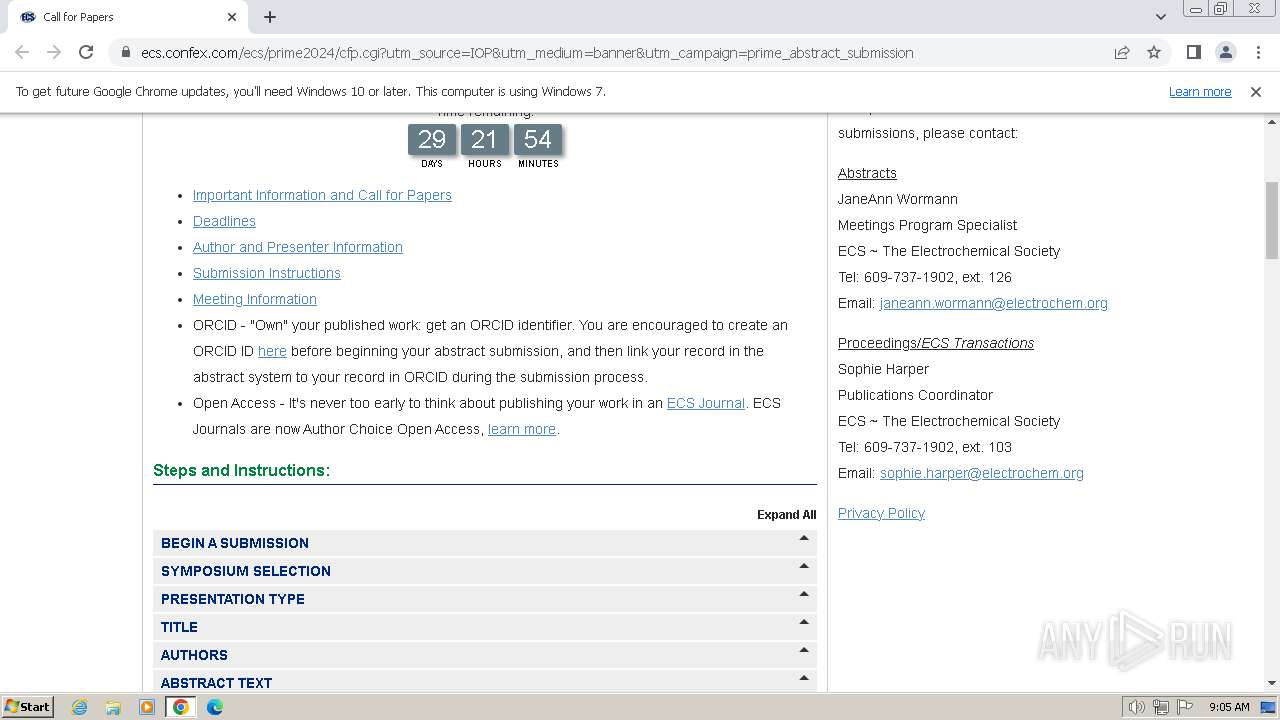Select the name 'JaneAnn Wormann'
The image size is (1280, 720).
898,199
